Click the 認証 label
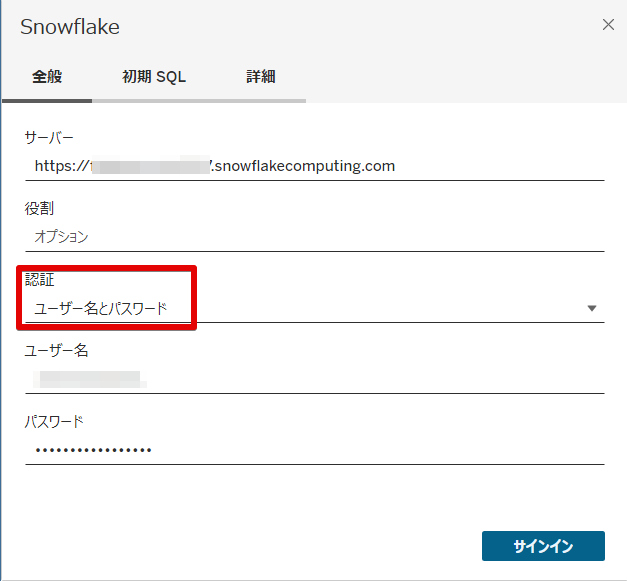 point(39,280)
